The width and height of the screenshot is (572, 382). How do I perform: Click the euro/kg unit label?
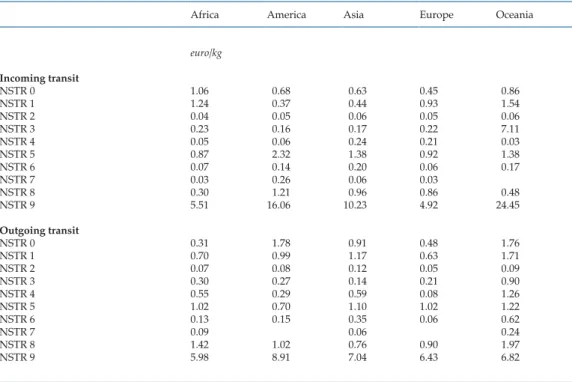click(206, 53)
